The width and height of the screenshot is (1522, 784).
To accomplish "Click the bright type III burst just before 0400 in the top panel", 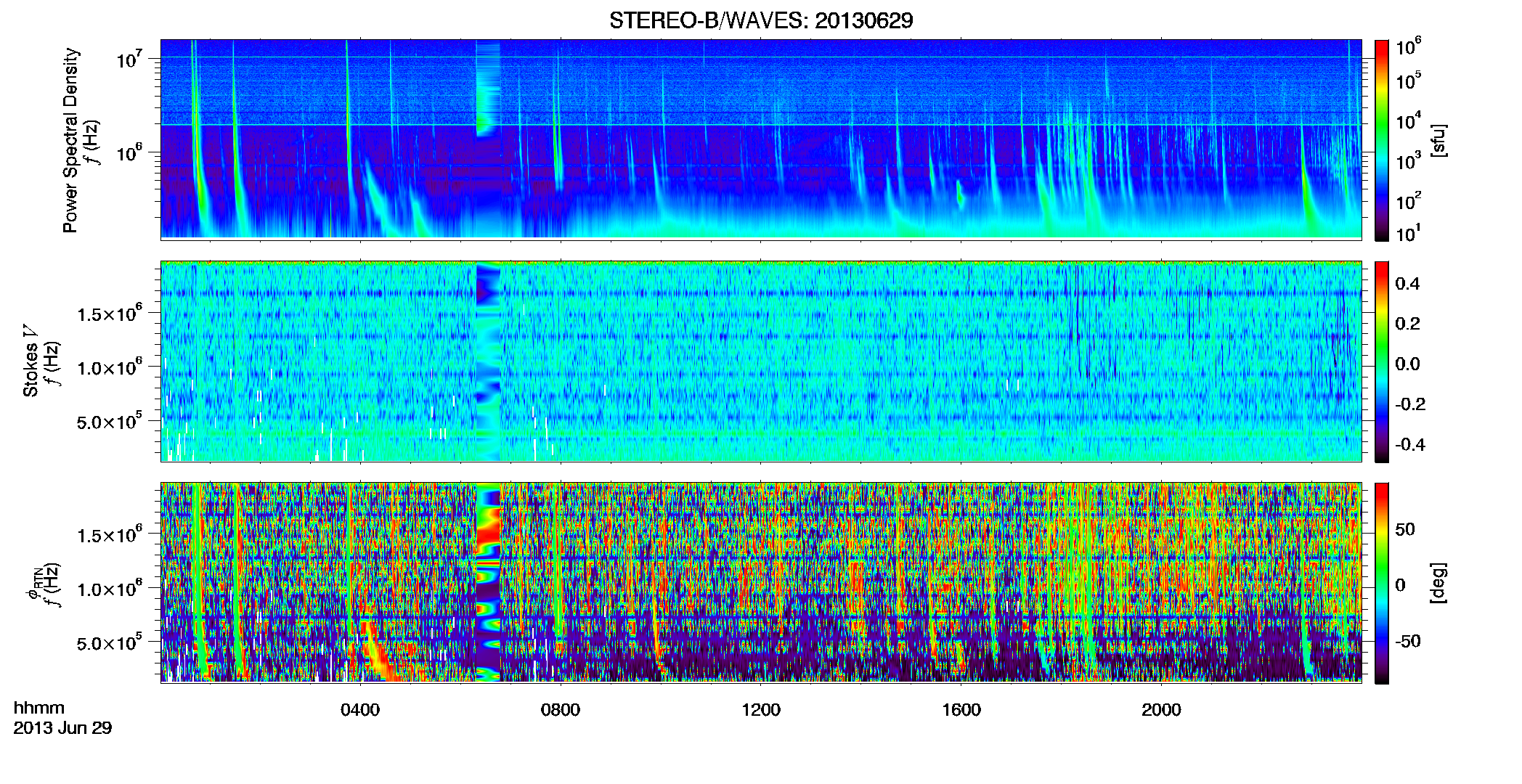I will point(349,123).
